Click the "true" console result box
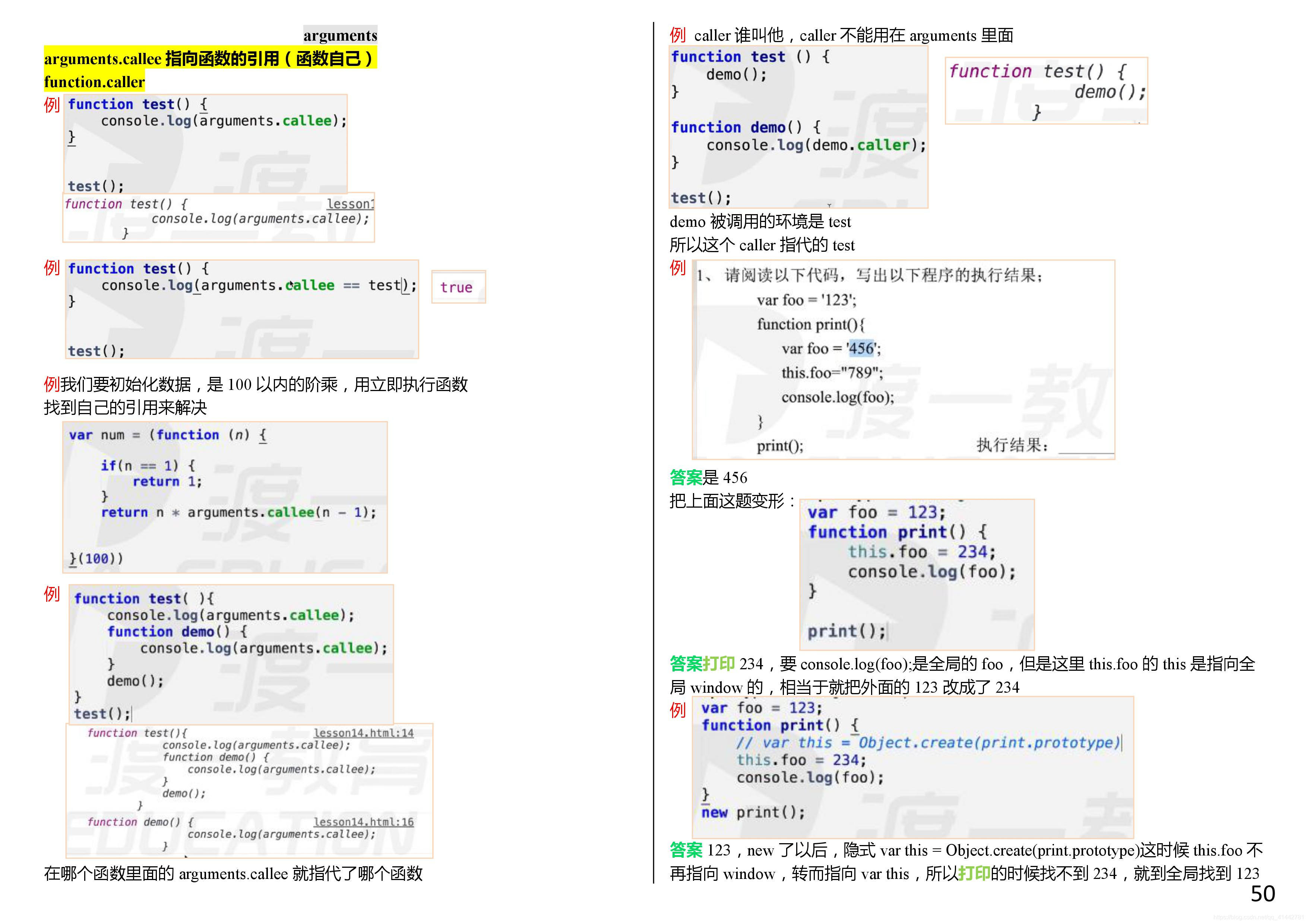The width and height of the screenshot is (1307, 924). tap(458, 287)
